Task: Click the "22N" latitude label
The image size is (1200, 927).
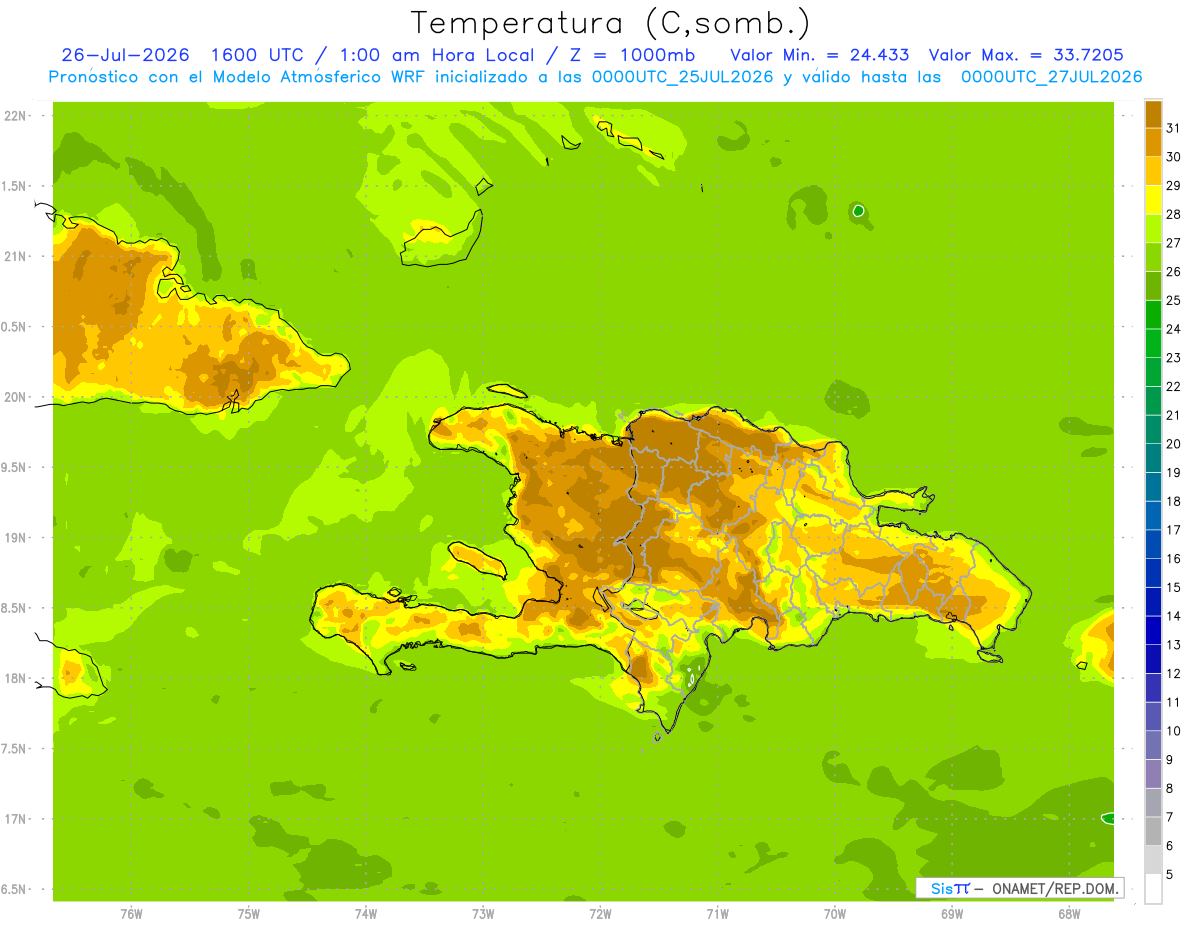Action: (15, 116)
